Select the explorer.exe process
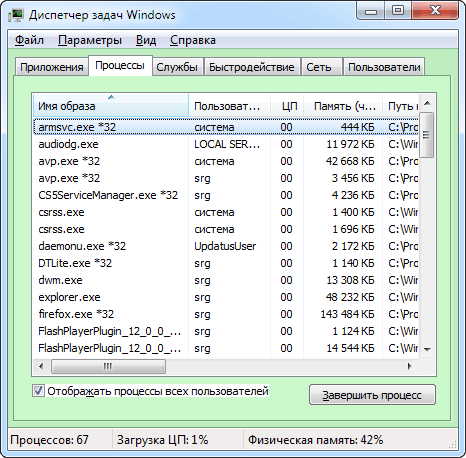 (x=226, y=297)
